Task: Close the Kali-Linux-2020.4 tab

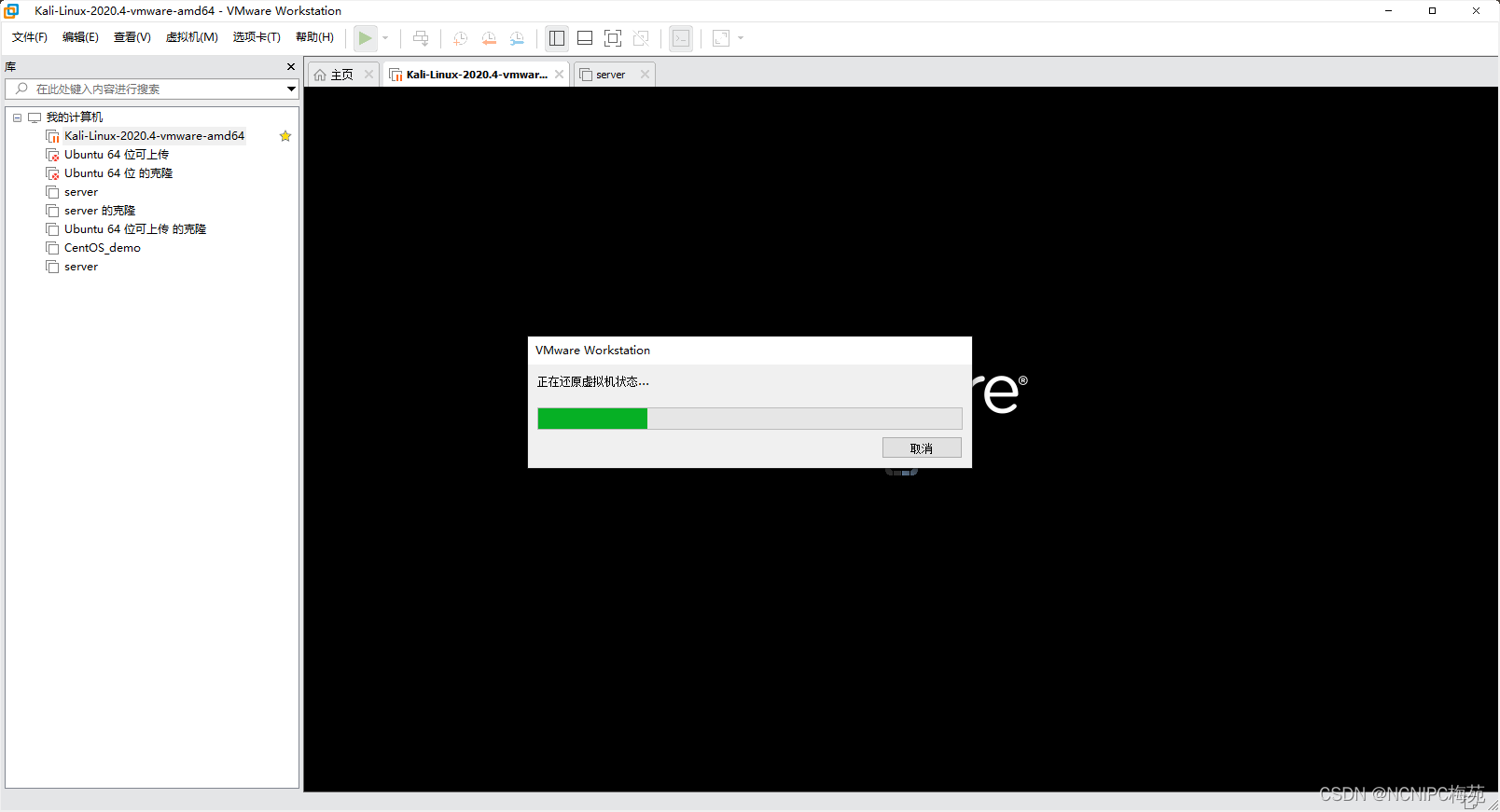Action: point(559,75)
